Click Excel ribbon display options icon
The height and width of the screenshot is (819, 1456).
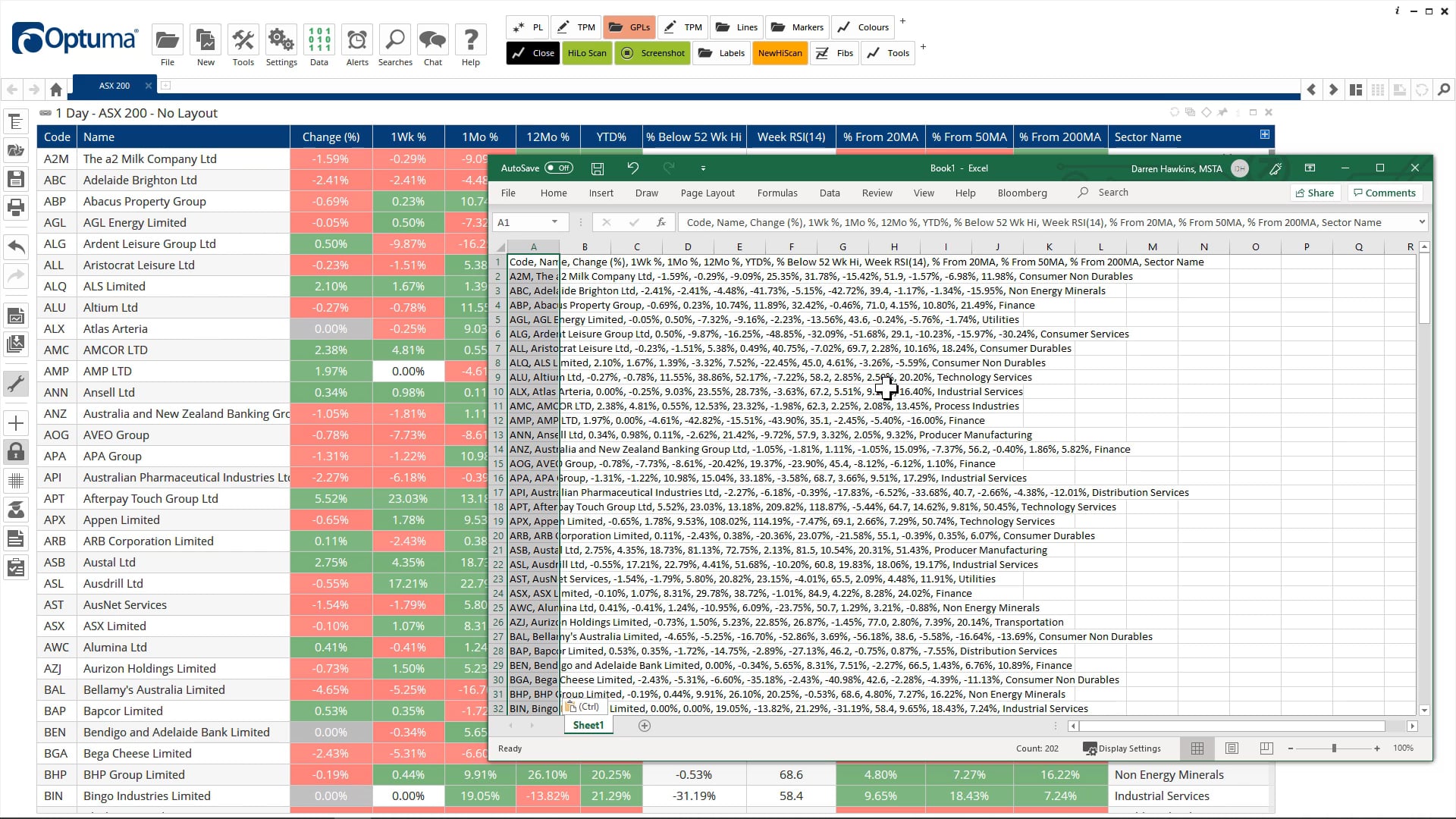click(1310, 168)
